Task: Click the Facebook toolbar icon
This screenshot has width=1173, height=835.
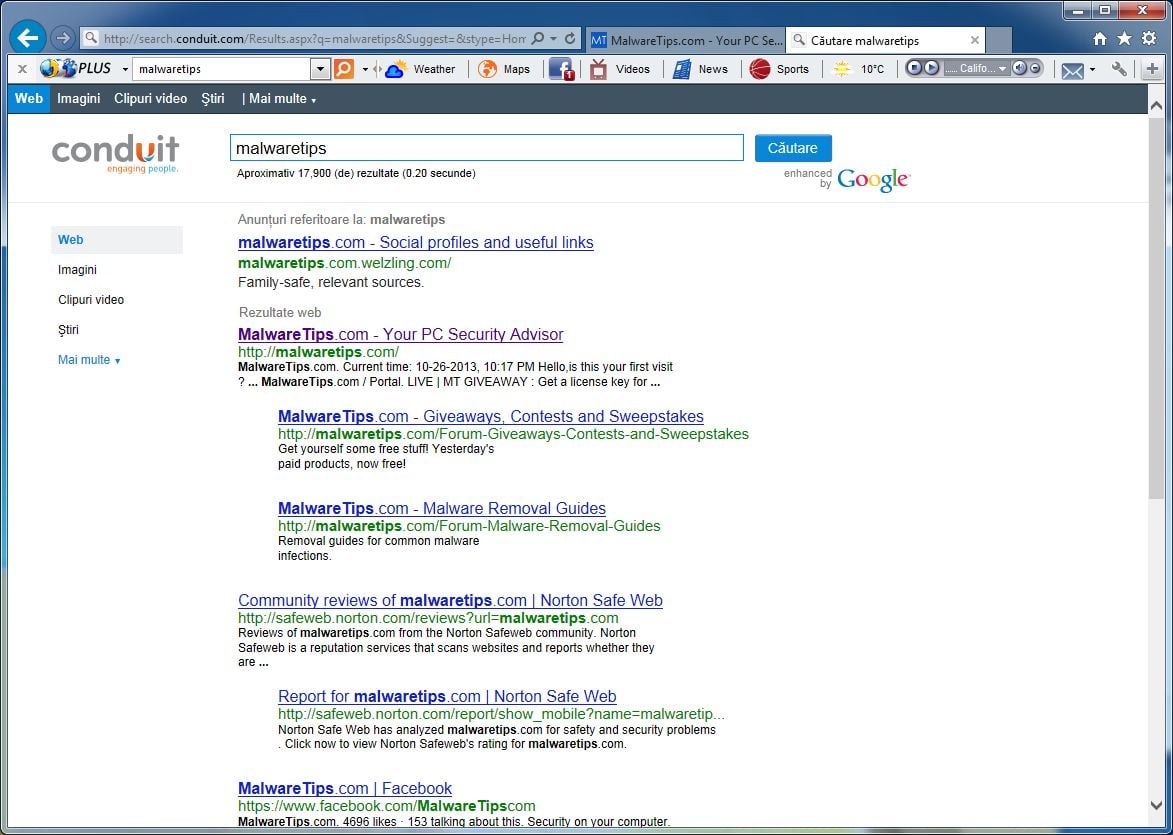Action: tap(562, 69)
